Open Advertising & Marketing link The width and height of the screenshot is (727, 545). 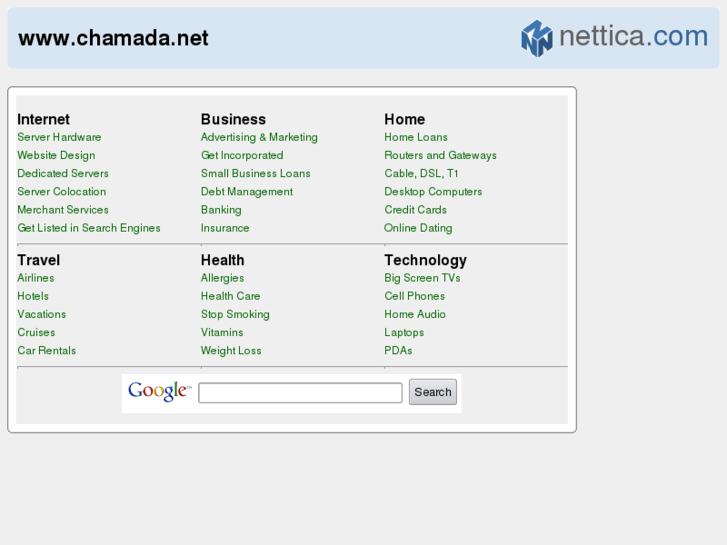259,137
